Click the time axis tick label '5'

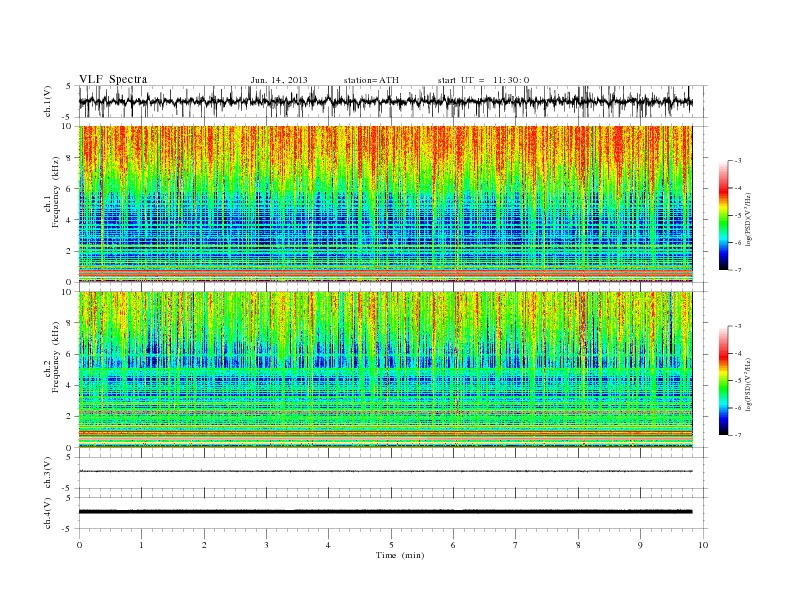[391, 545]
